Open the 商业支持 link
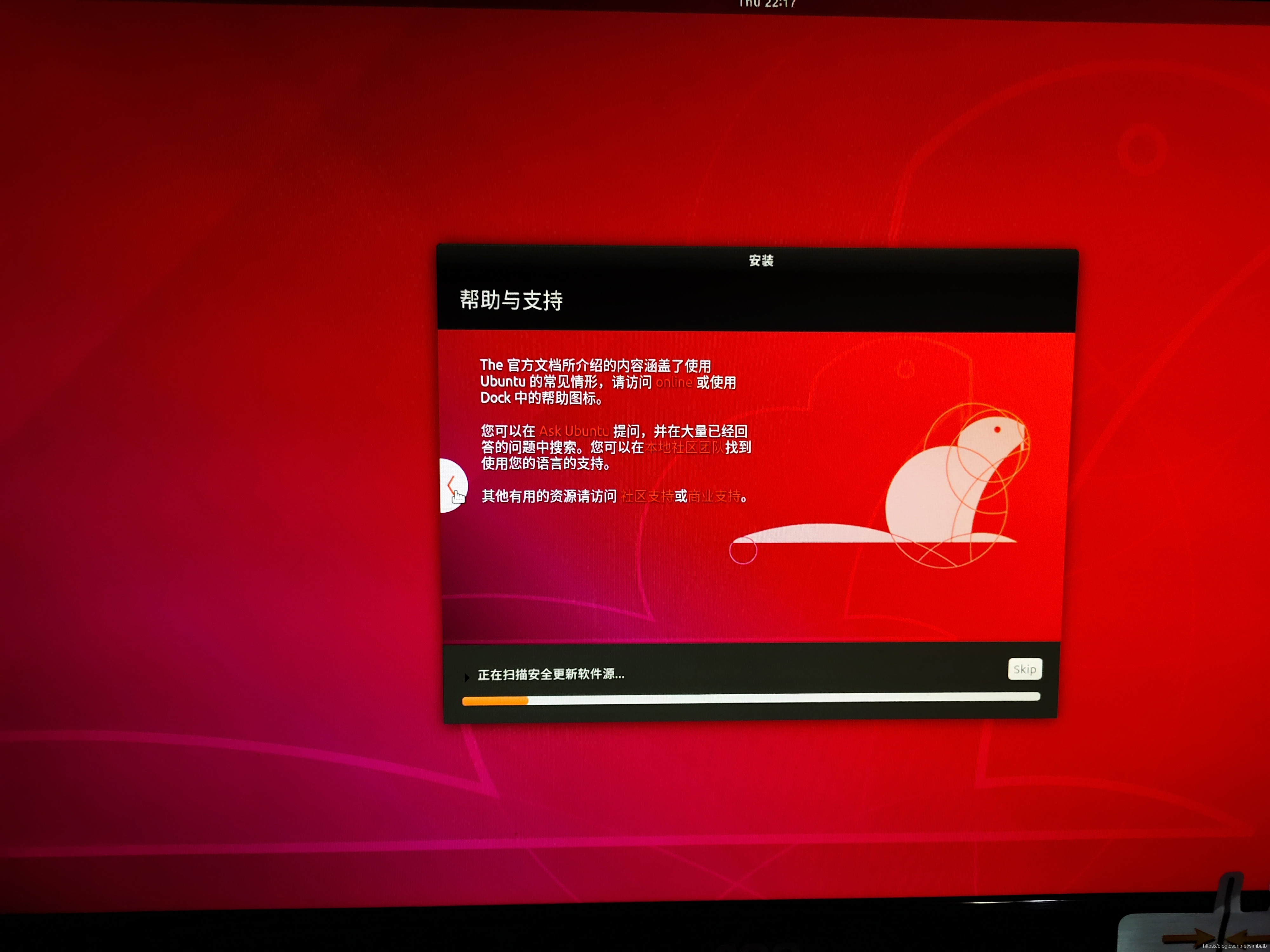Viewport: 1270px width, 952px height. 714,496
